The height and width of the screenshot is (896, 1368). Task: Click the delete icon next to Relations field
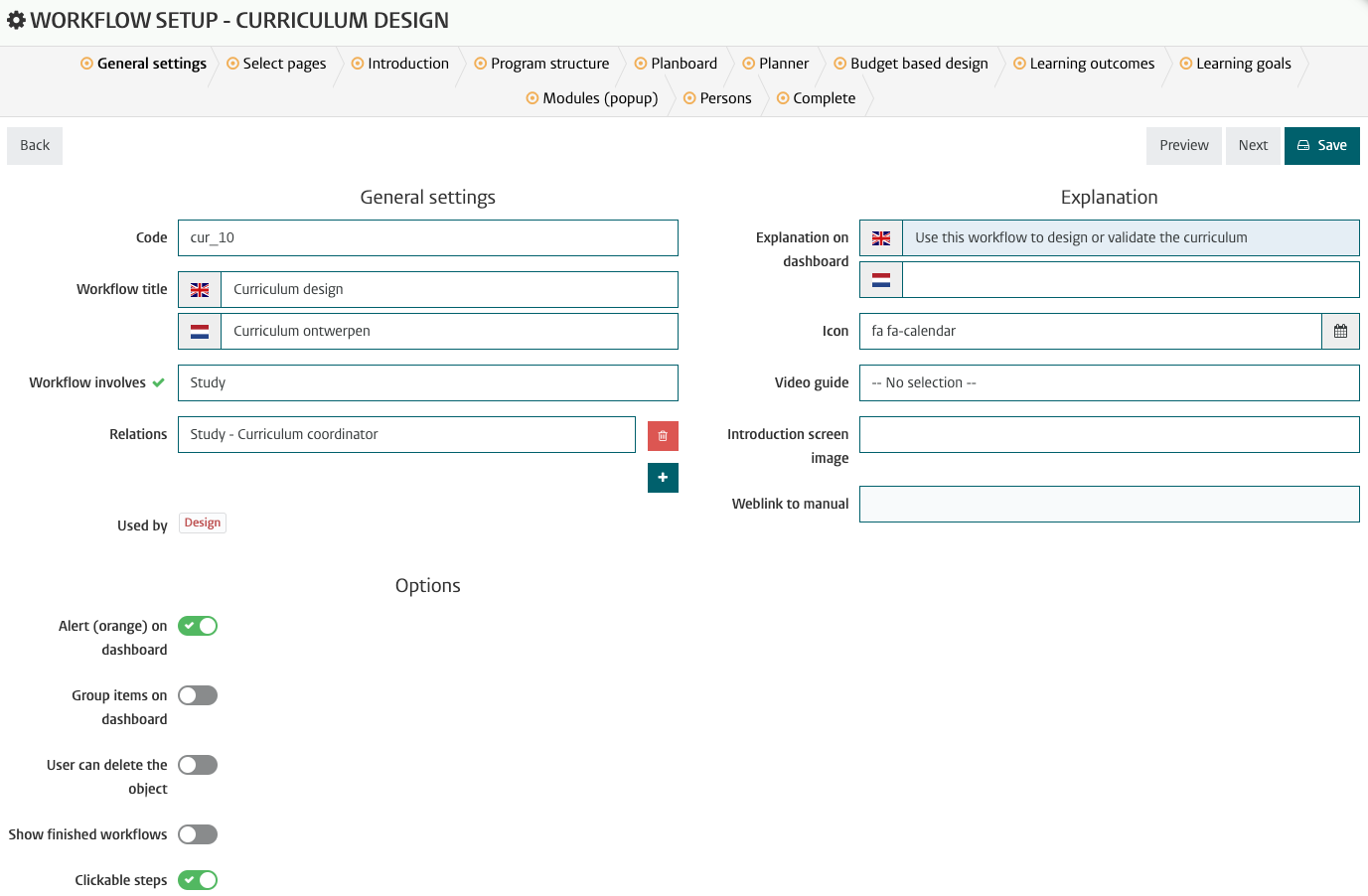tap(663, 434)
